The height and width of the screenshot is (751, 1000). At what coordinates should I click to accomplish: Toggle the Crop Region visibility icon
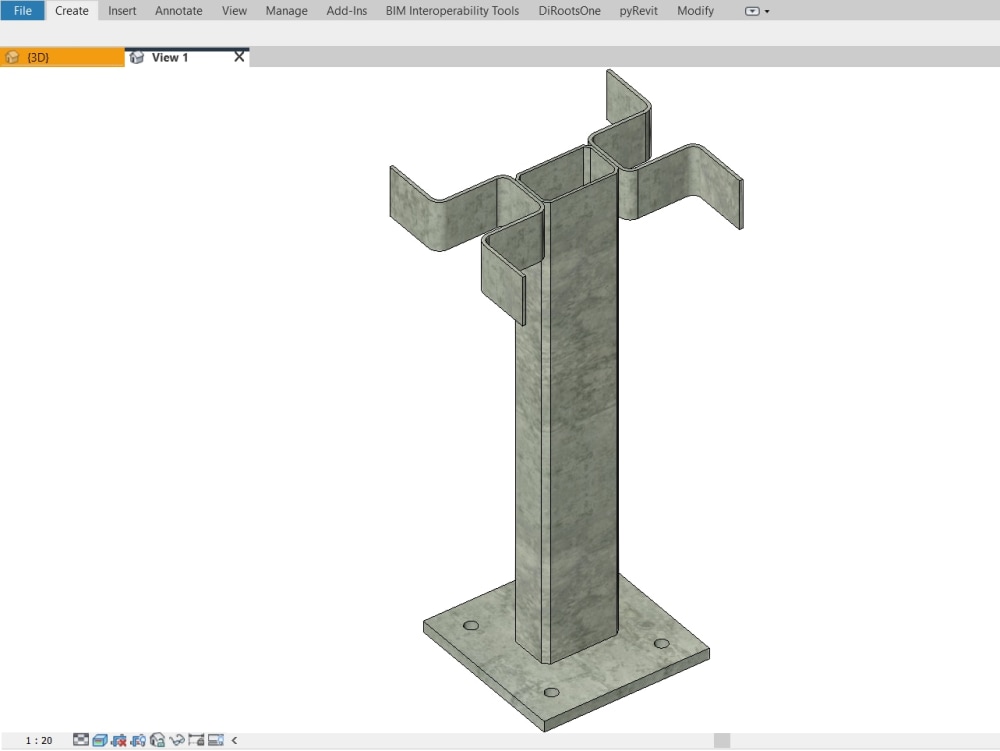198,741
